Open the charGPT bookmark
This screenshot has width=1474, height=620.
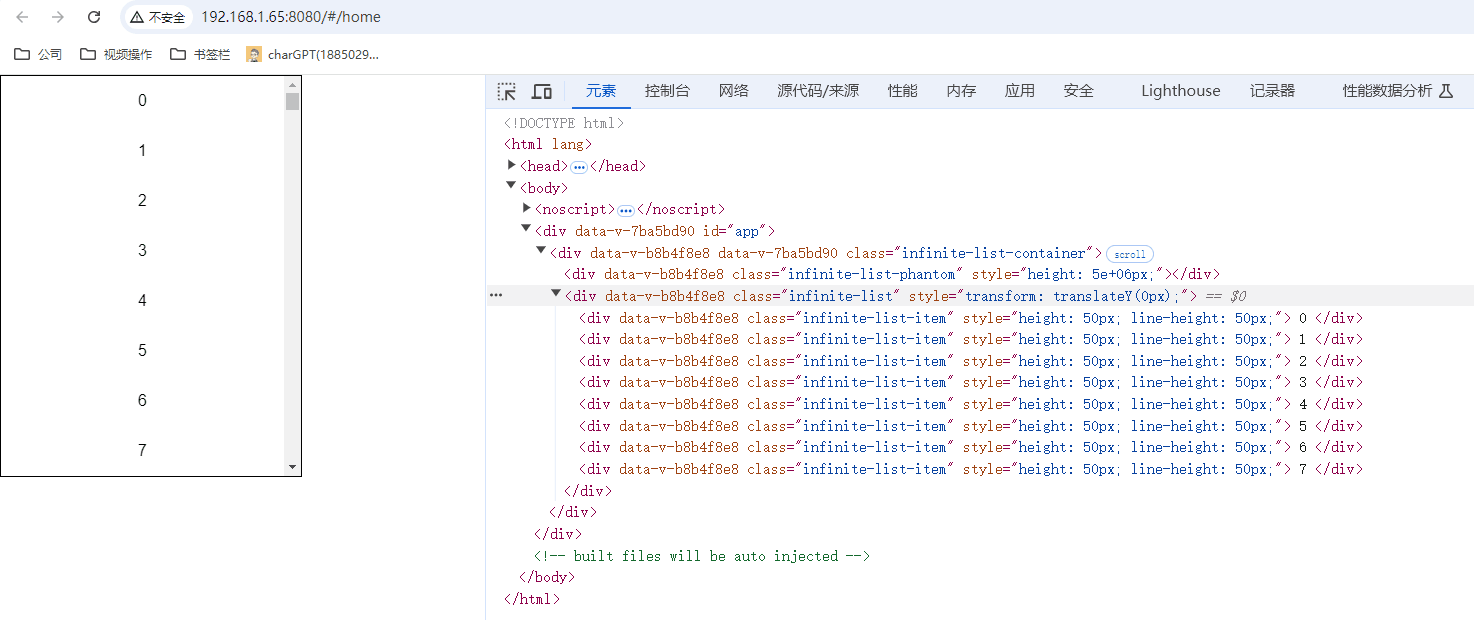click(313, 54)
